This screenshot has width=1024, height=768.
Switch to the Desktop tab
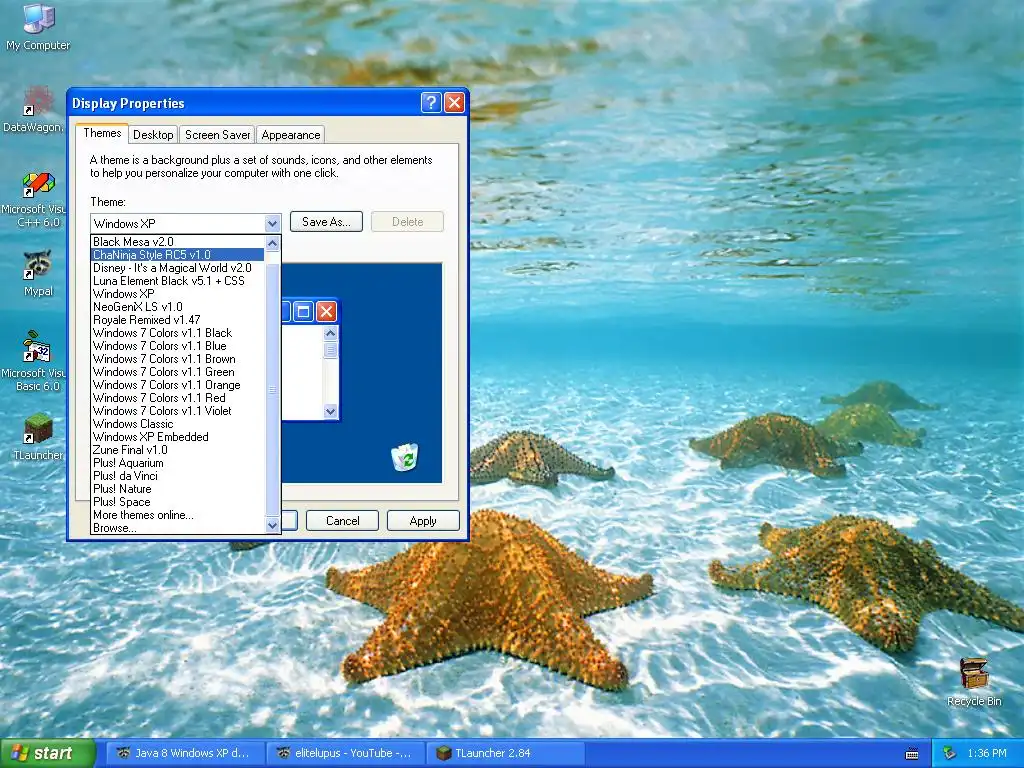pyautogui.click(x=153, y=135)
